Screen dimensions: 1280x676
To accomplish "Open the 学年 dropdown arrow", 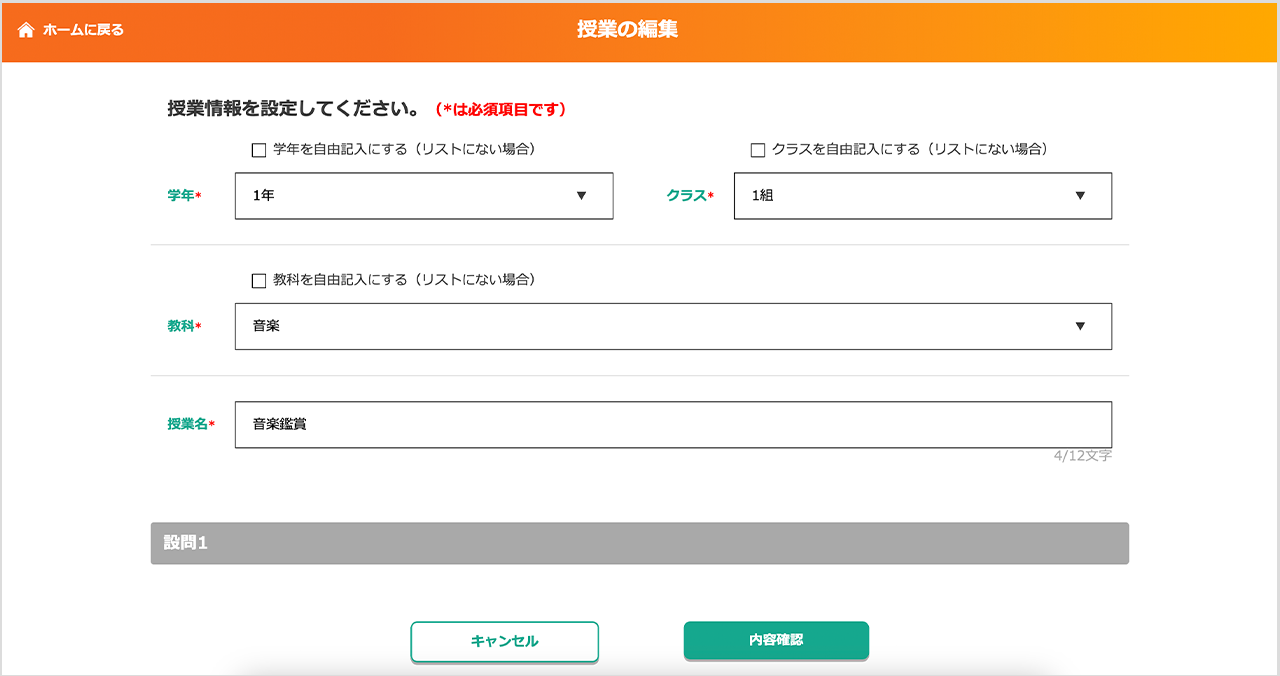I will (x=581, y=196).
